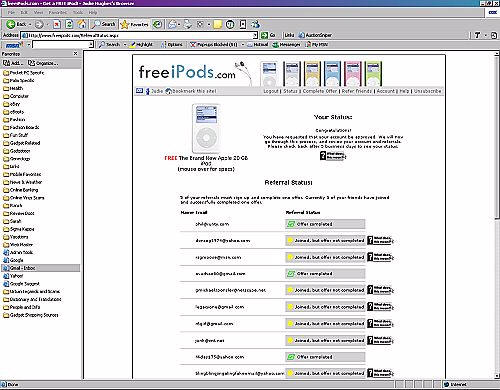The width and height of the screenshot is (500, 390).
Task: Expand the address bar dropdown arrow
Action: coord(255,35)
